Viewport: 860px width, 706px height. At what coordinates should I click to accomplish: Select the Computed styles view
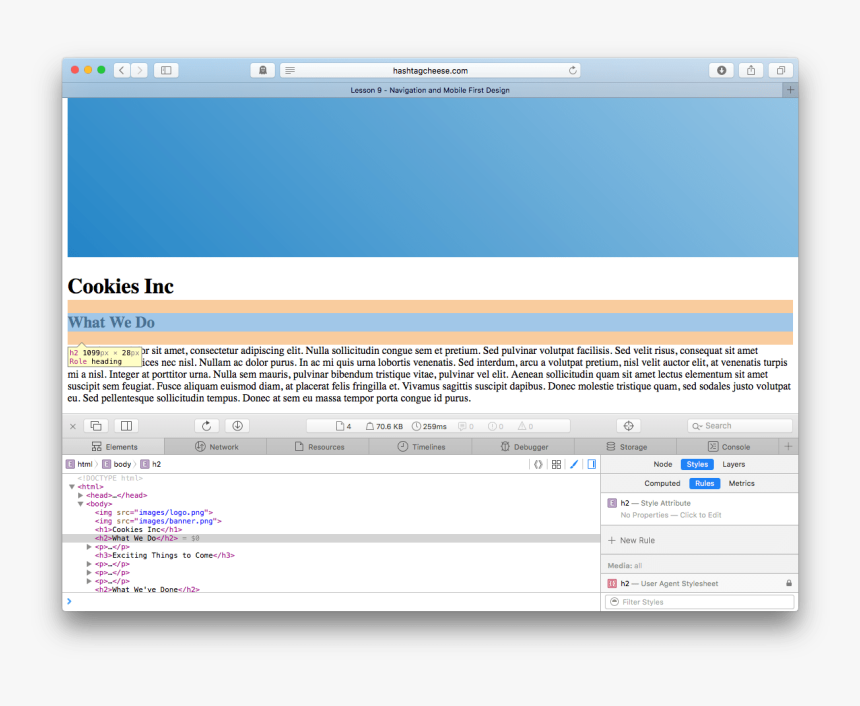coord(662,483)
